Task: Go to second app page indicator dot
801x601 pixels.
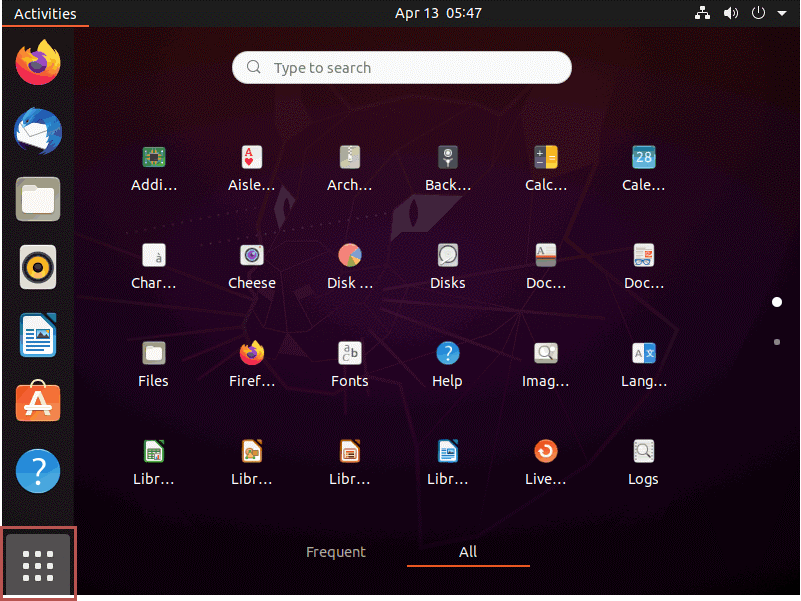Action: [x=776, y=342]
